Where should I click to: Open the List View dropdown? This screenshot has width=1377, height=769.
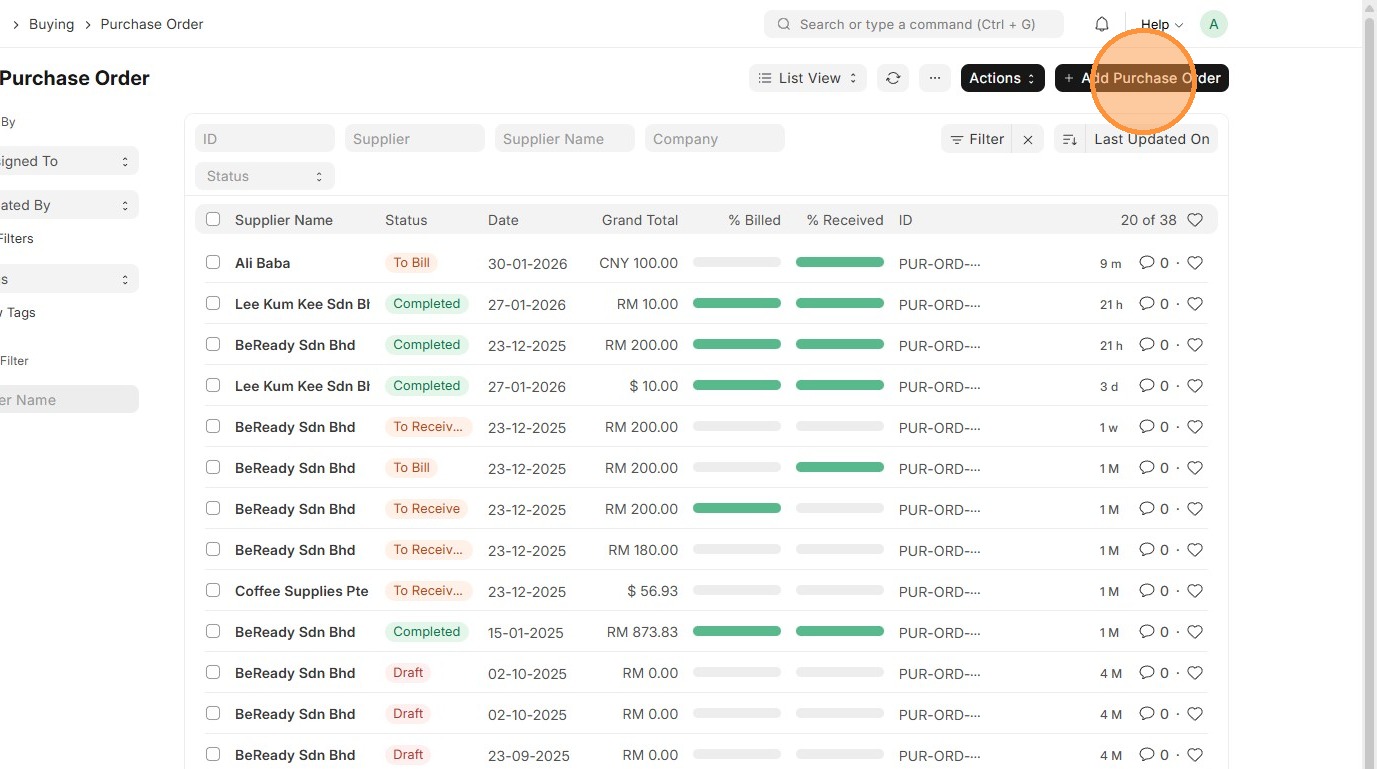tap(807, 78)
